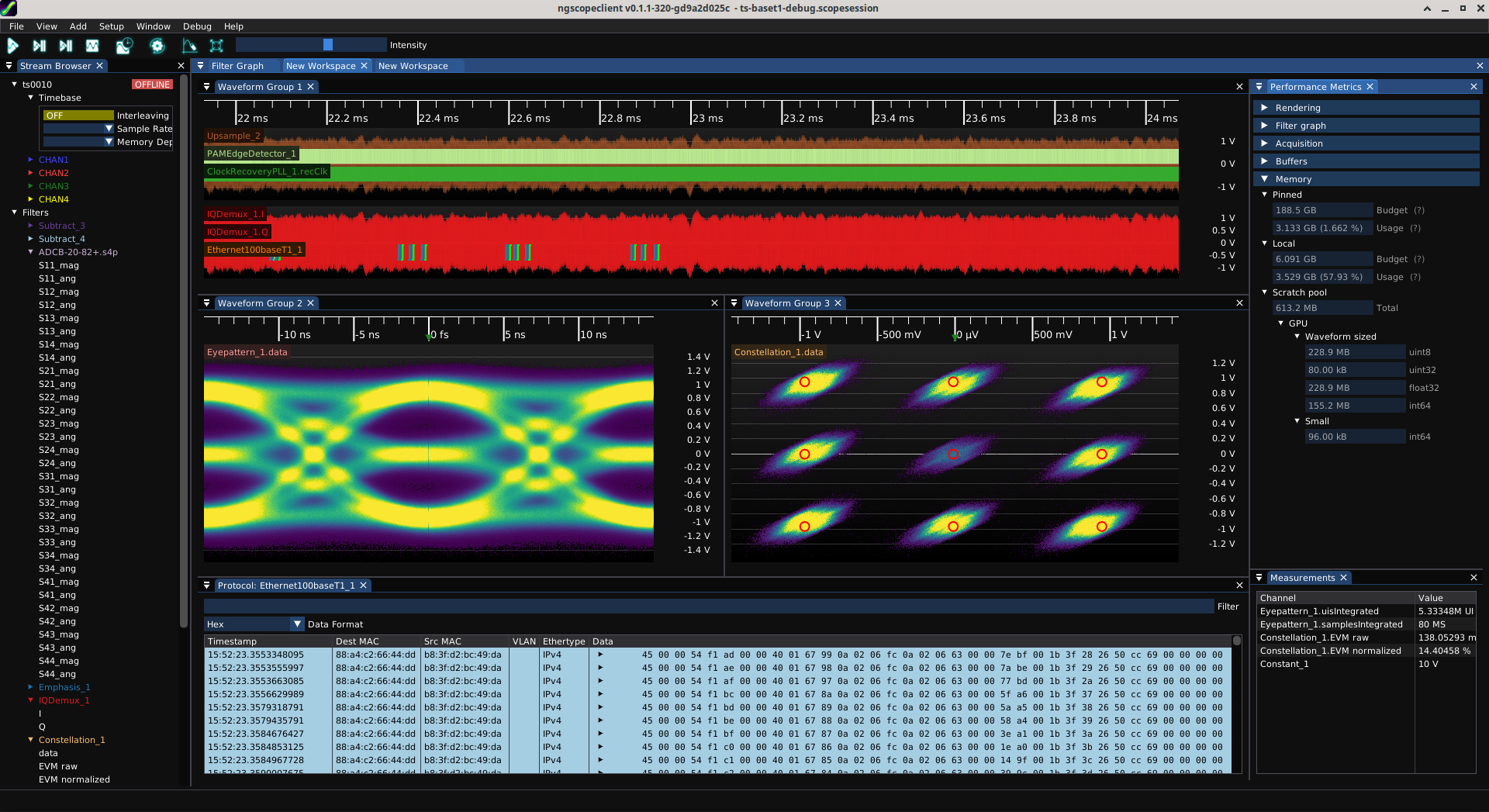Viewport: 1489px width, 812px height.
Task: Open the Stream Browser panel dropdown arrow icon
Action: pyautogui.click(x=9, y=66)
